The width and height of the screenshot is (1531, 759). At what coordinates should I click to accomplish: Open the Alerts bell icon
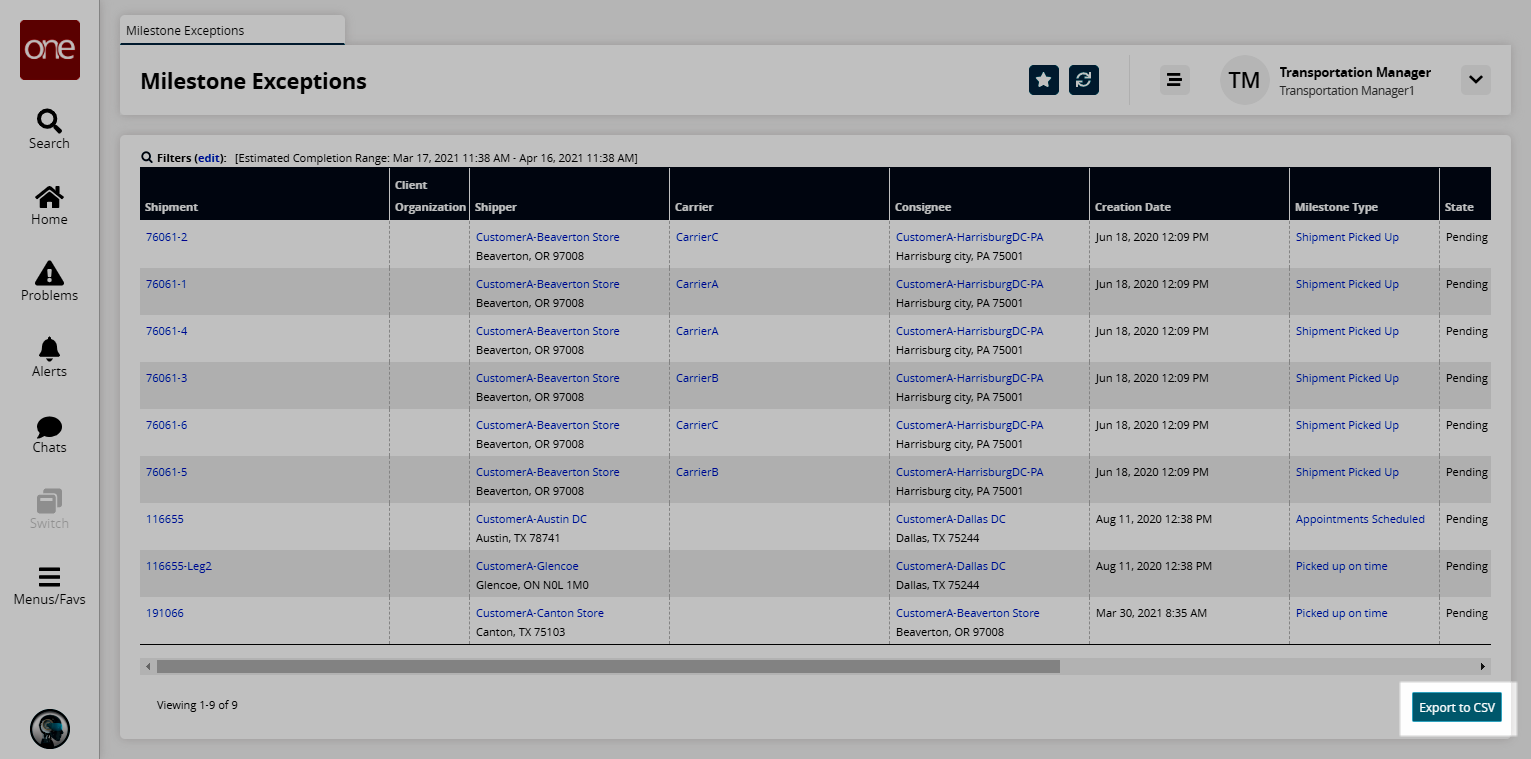coord(49,348)
